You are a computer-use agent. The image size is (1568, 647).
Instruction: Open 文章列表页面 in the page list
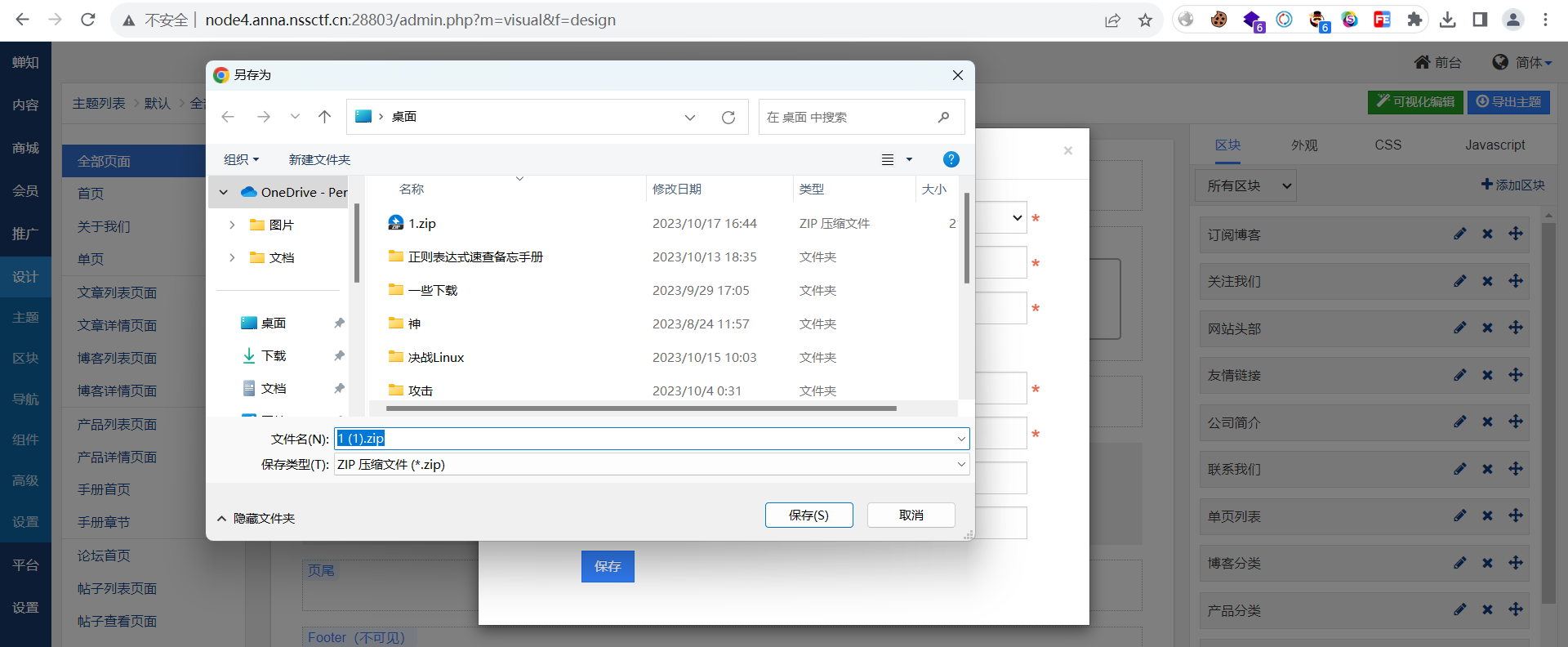coord(117,292)
